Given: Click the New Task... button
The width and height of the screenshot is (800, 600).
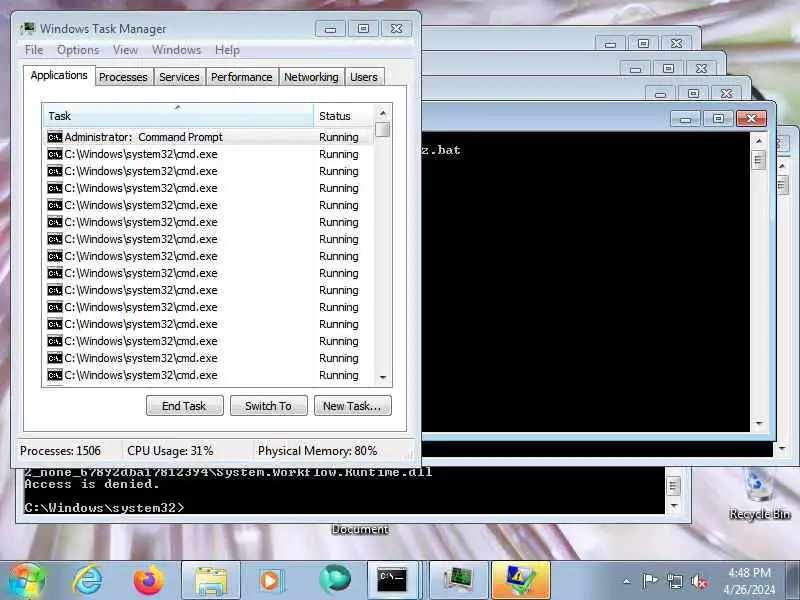Looking at the screenshot, I should coord(353,406).
